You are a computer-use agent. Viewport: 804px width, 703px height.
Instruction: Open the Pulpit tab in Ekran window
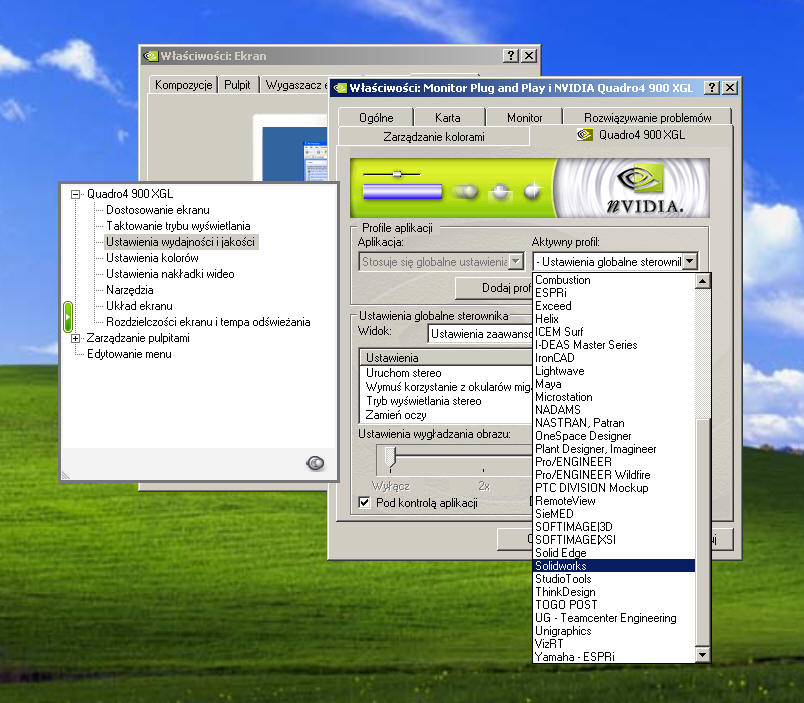(237, 85)
